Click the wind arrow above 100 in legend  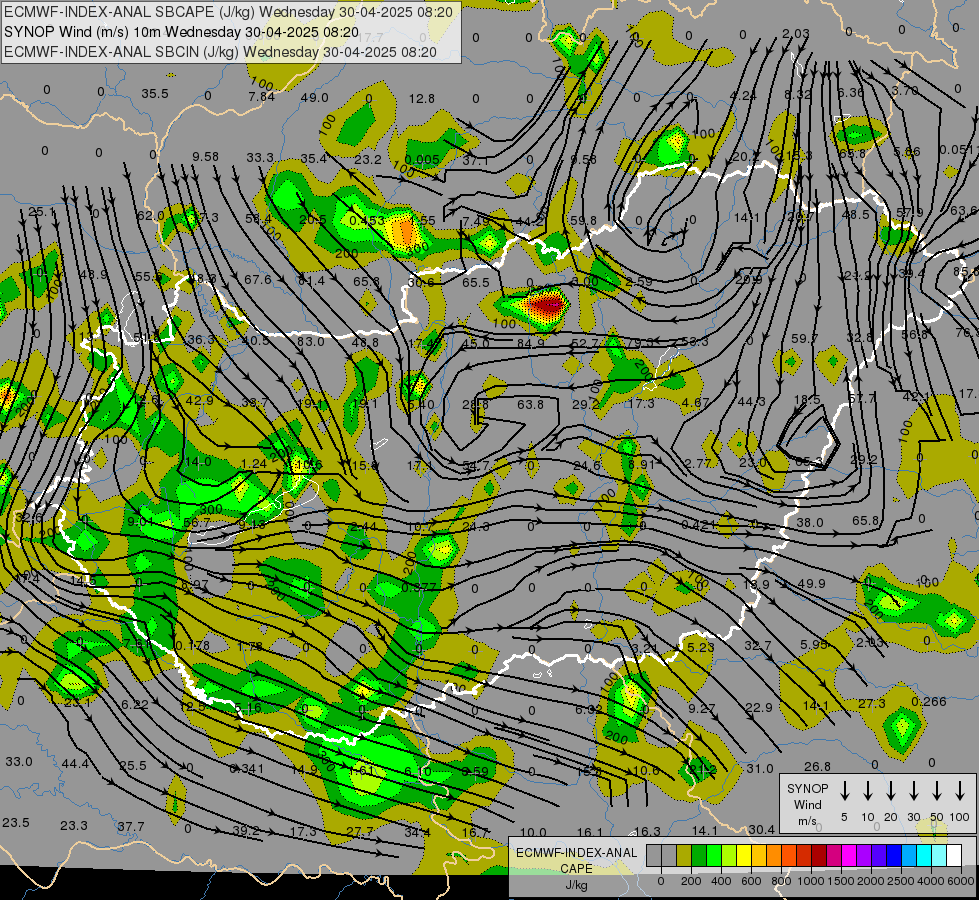click(960, 791)
